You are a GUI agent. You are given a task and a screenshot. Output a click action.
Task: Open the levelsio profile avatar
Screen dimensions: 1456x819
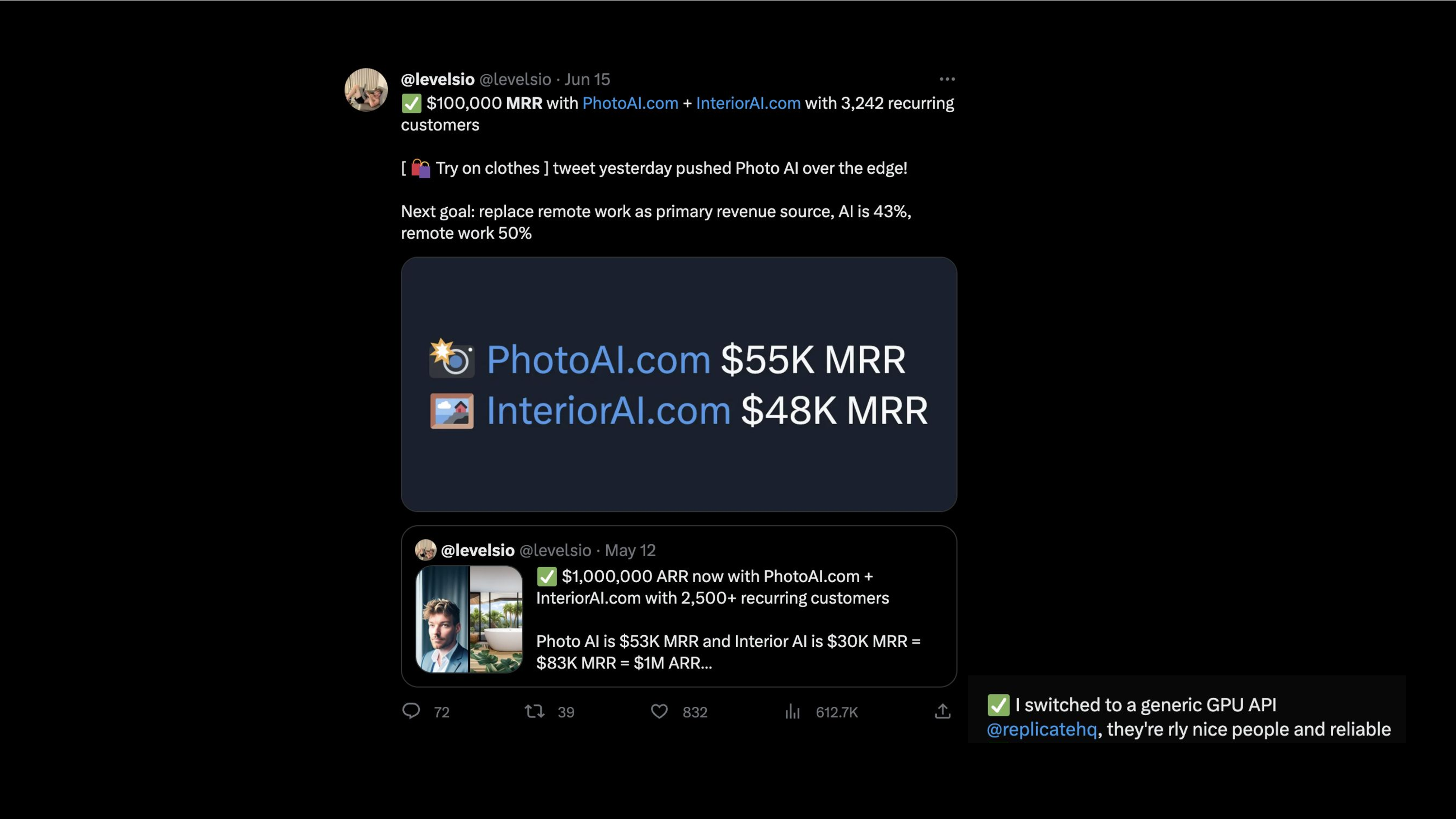[x=366, y=90]
